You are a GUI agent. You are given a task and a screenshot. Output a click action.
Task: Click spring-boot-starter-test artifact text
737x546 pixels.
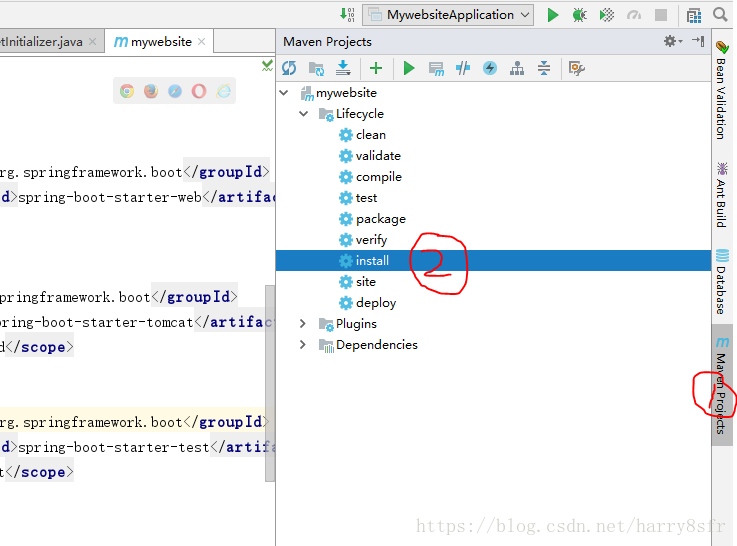coord(114,447)
